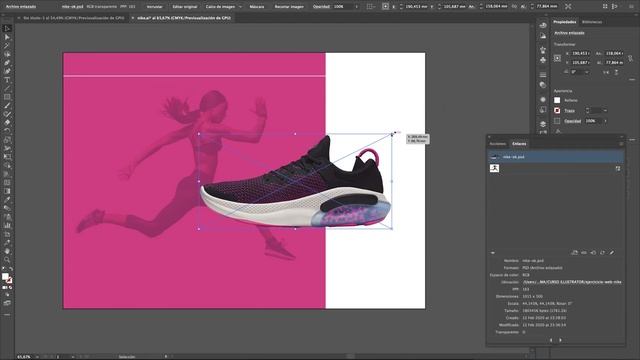640x360 pixels.
Task: Select nike-ok.psd row in Enlaces panel
Action: coord(556,157)
